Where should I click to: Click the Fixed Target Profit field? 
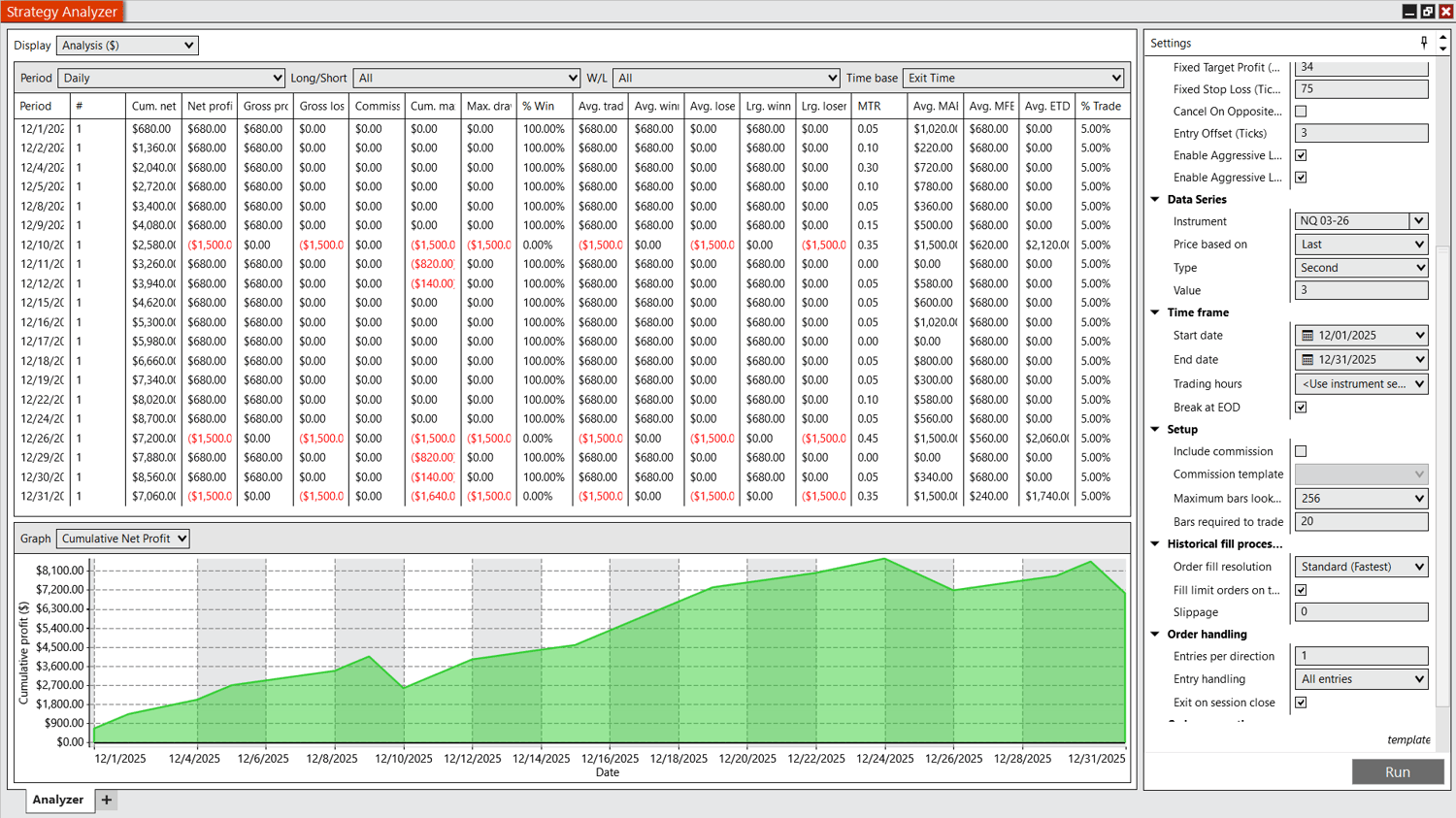1361,68
